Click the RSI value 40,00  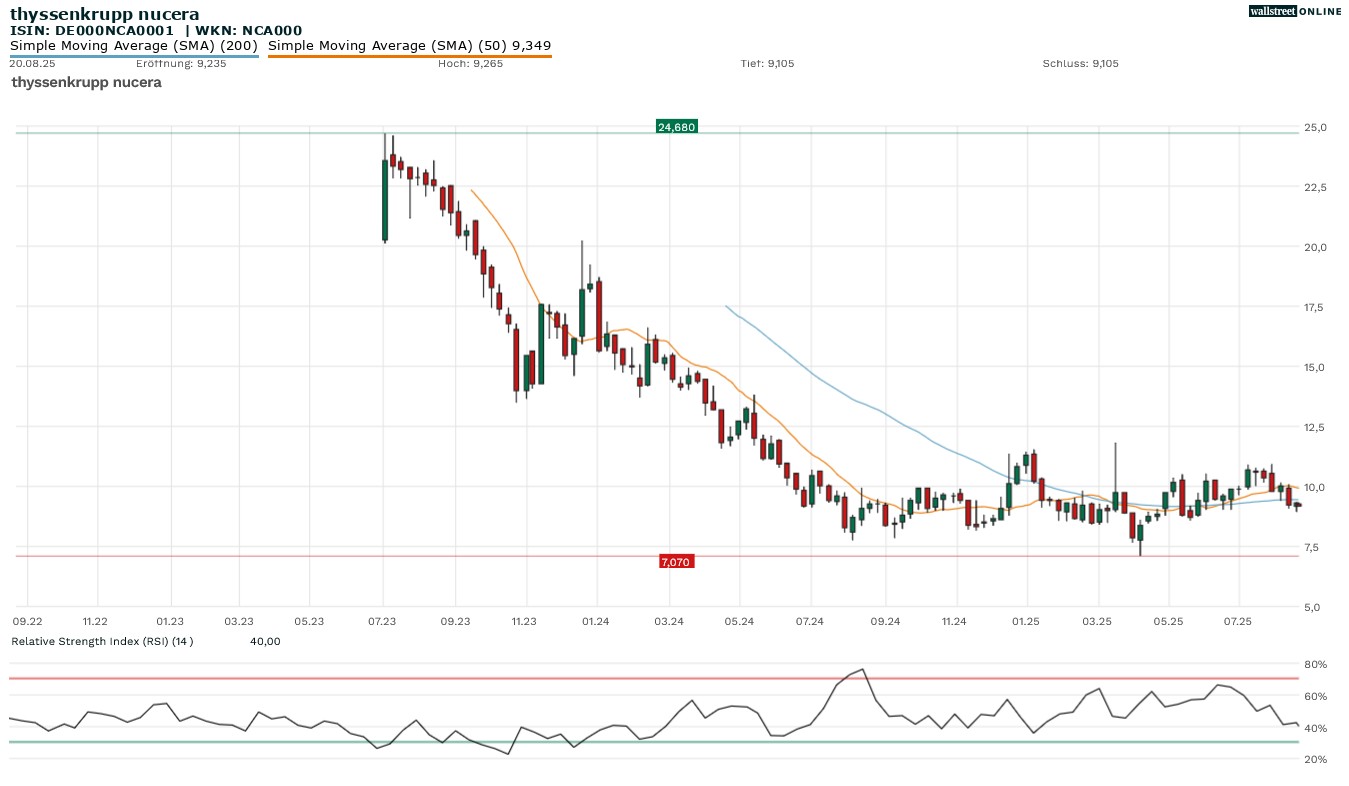tap(265, 641)
